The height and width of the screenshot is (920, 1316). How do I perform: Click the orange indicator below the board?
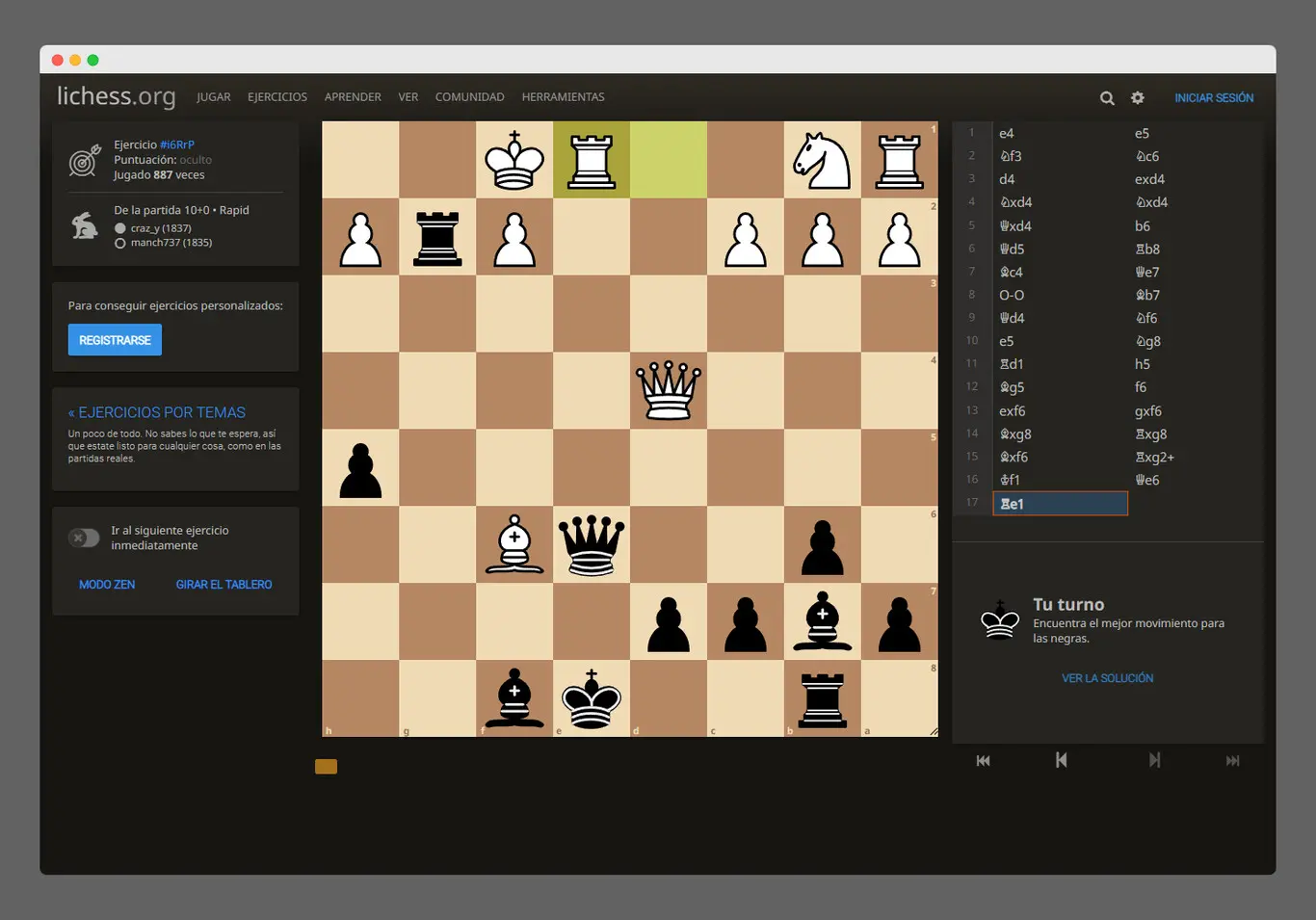pyautogui.click(x=327, y=767)
